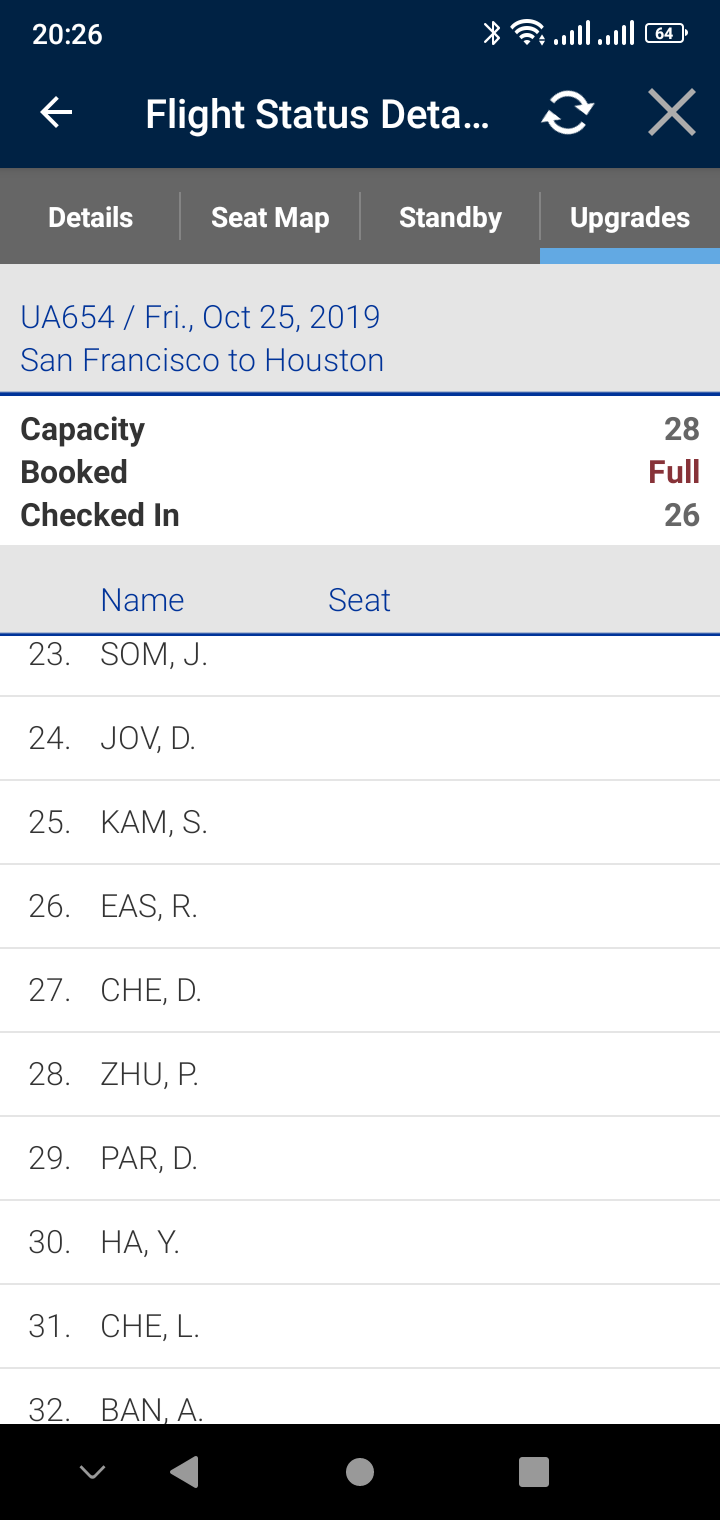Select passenger JOV, D. row
Image resolution: width=720 pixels, height=1520 pixels.
tap(360, 739)
